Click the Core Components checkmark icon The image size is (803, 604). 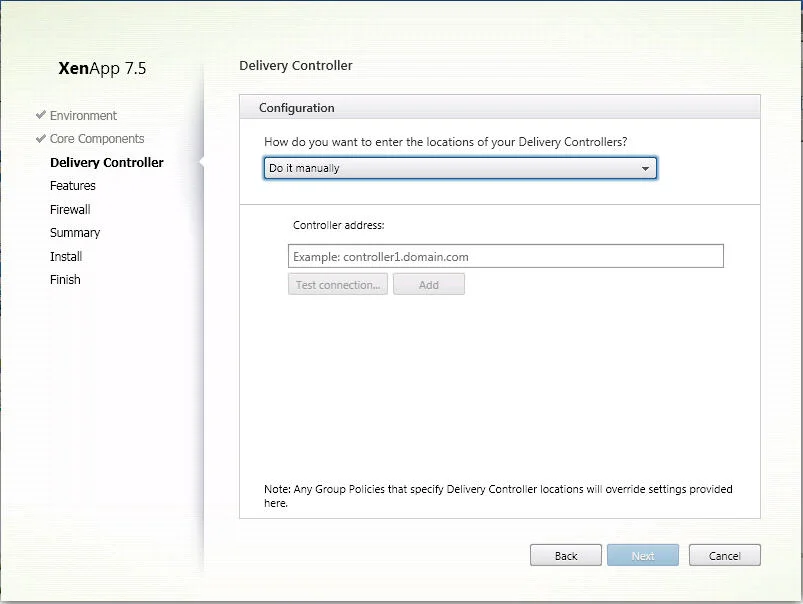tap(41, 138)
